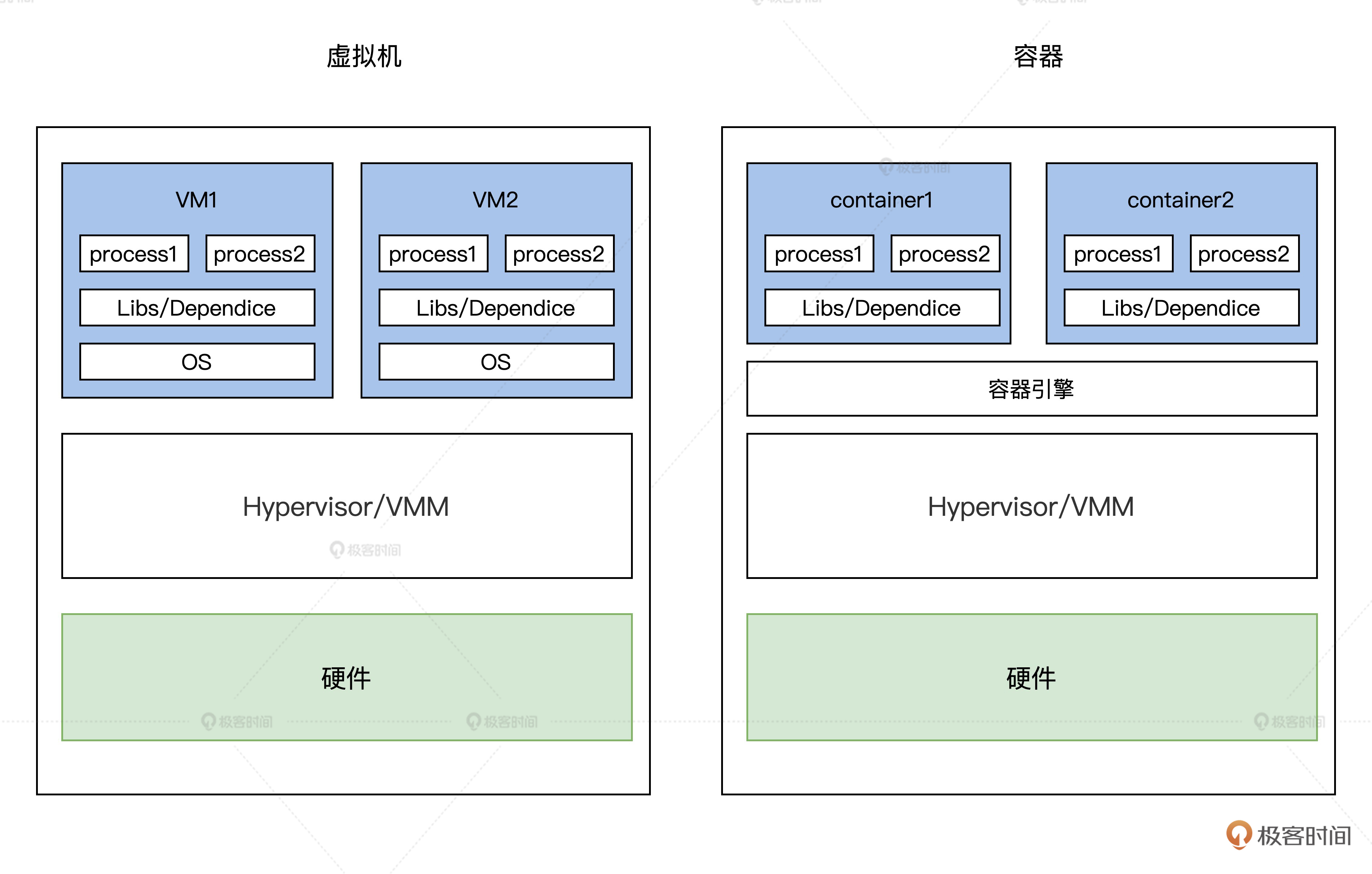The height and width of the screenshot is (874, 1372).
Task: Click green 硬件 block under containers
Action: point(1031,677)
